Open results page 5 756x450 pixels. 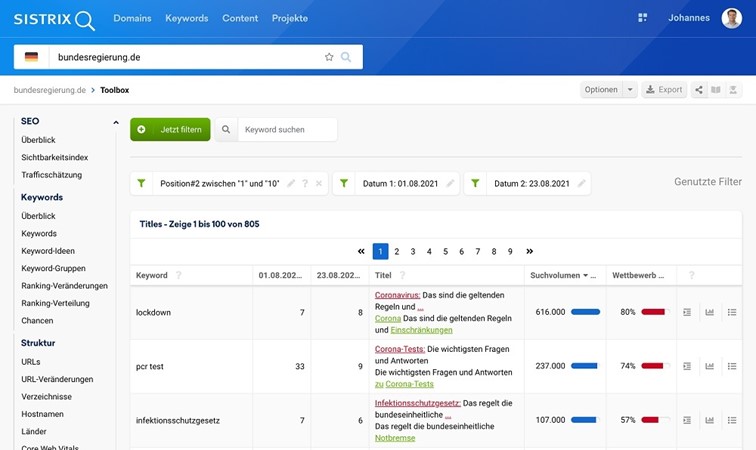[445, 251]
